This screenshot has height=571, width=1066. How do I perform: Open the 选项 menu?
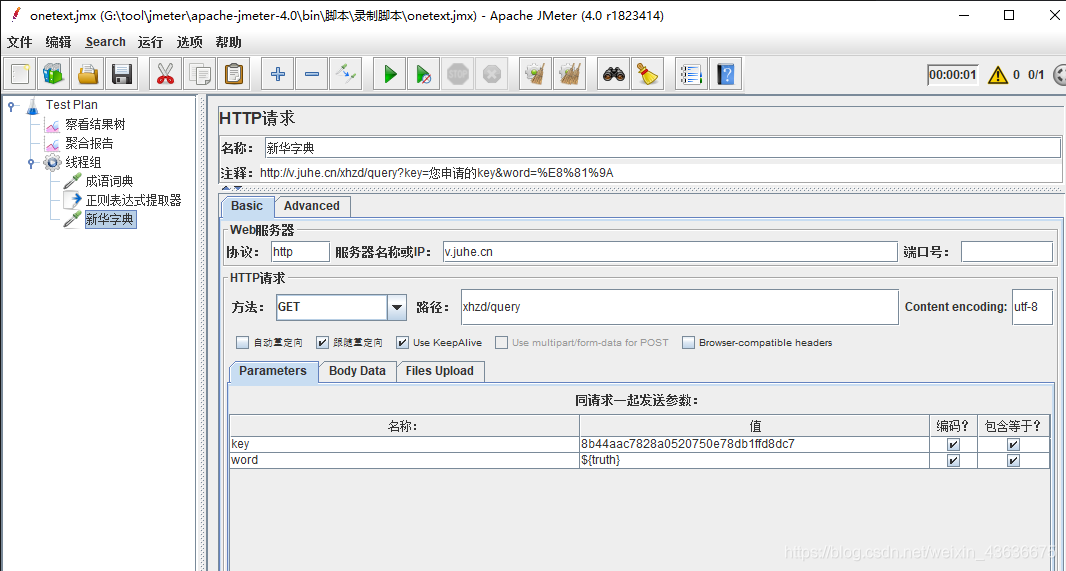point(190,42)
